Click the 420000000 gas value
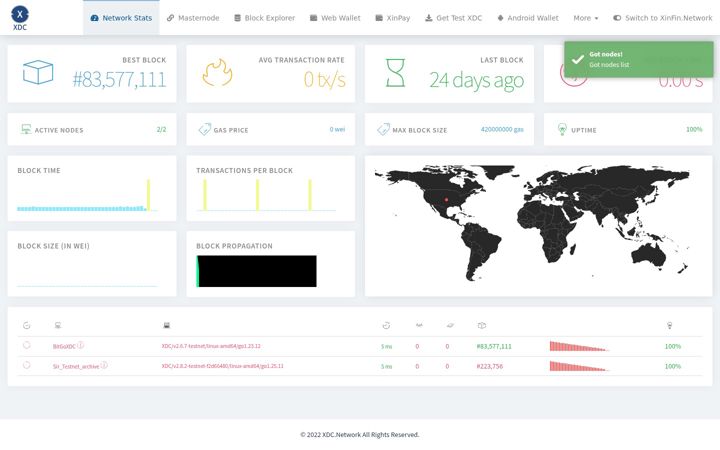720x450 pixels. coord(502,129)
